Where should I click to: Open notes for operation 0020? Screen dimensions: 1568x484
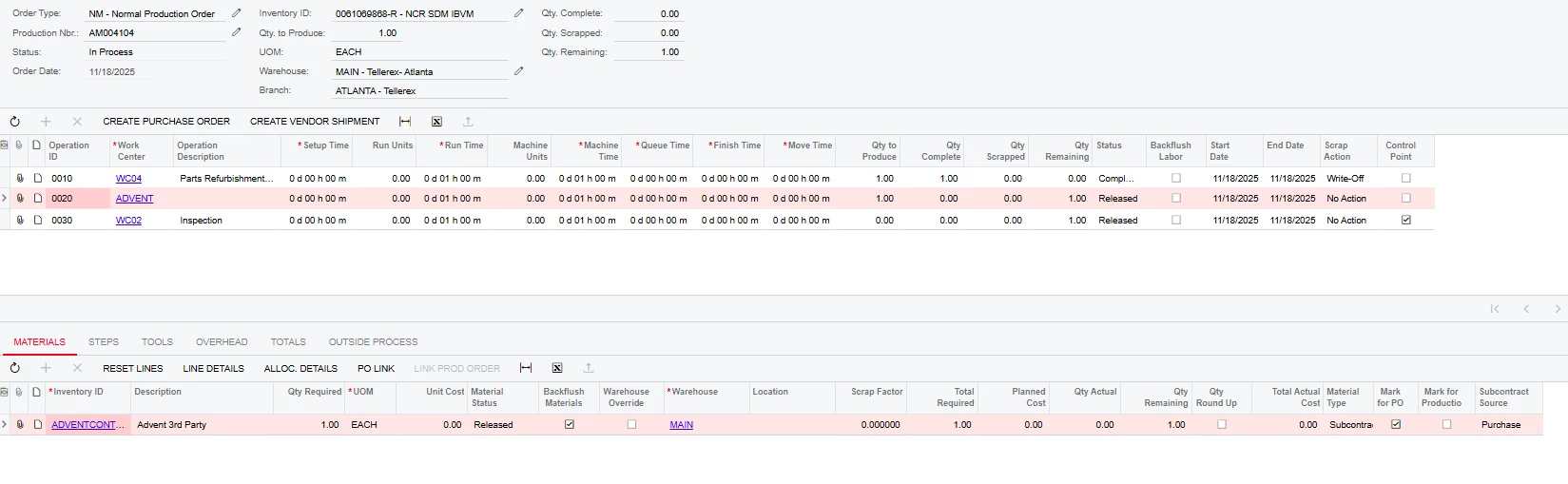pos(38,199)
